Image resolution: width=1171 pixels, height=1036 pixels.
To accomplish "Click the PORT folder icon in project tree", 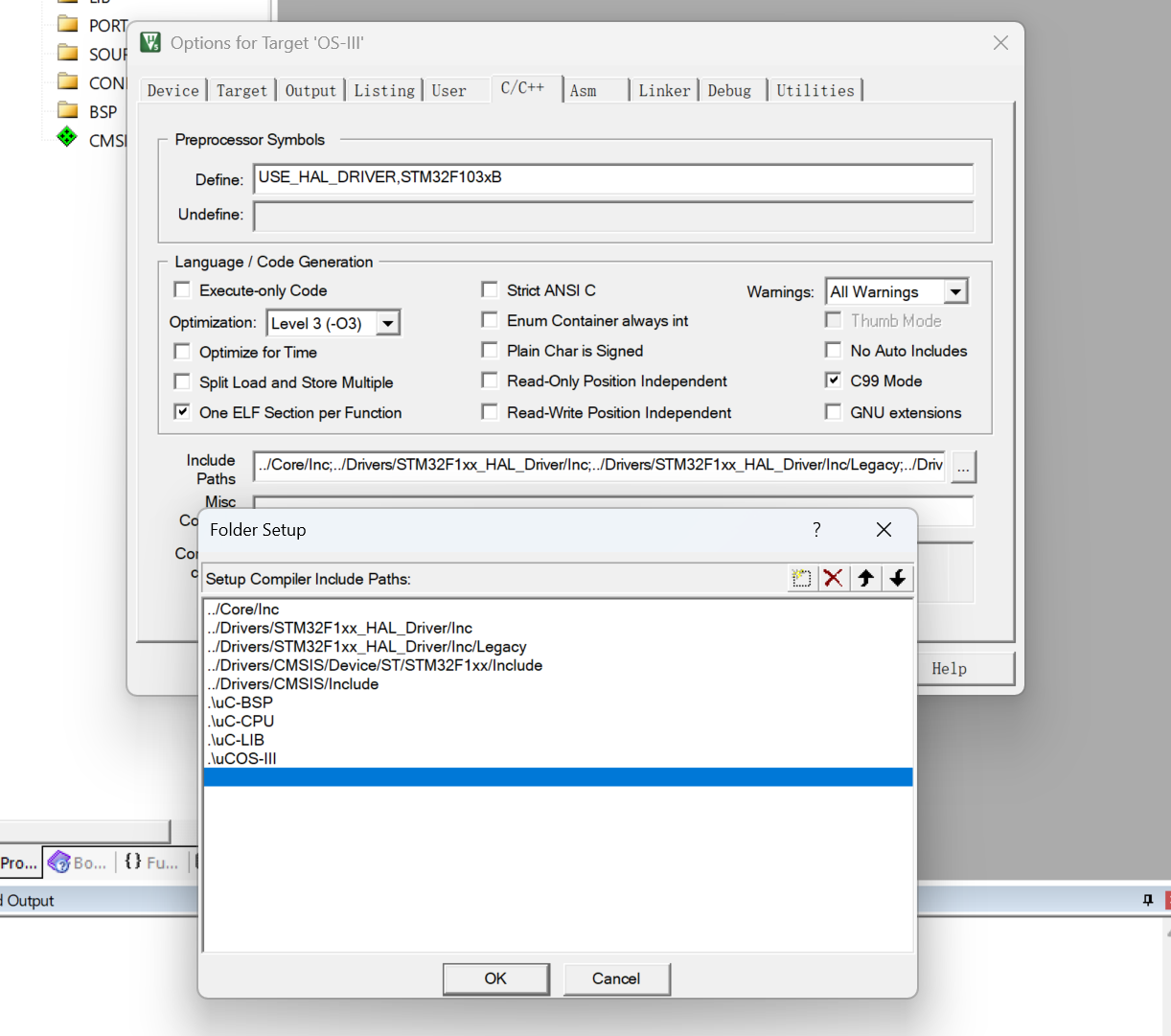I will (x=67, y=24).
